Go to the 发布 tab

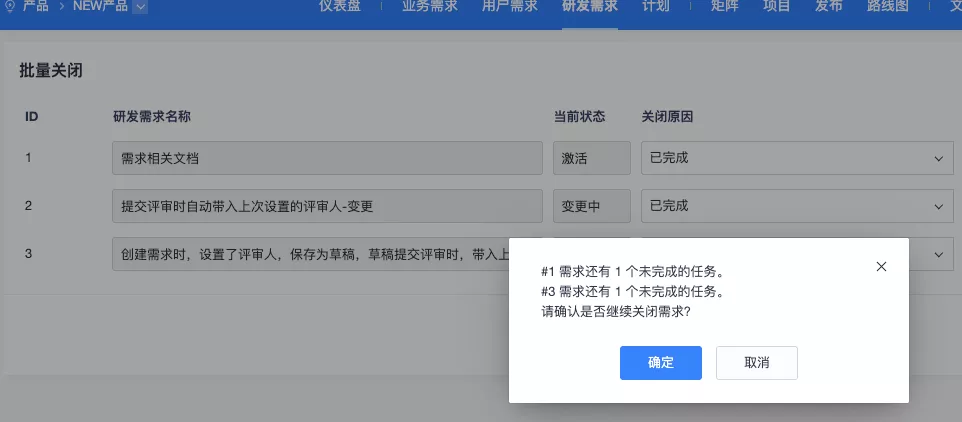click(x=828, y=7)
